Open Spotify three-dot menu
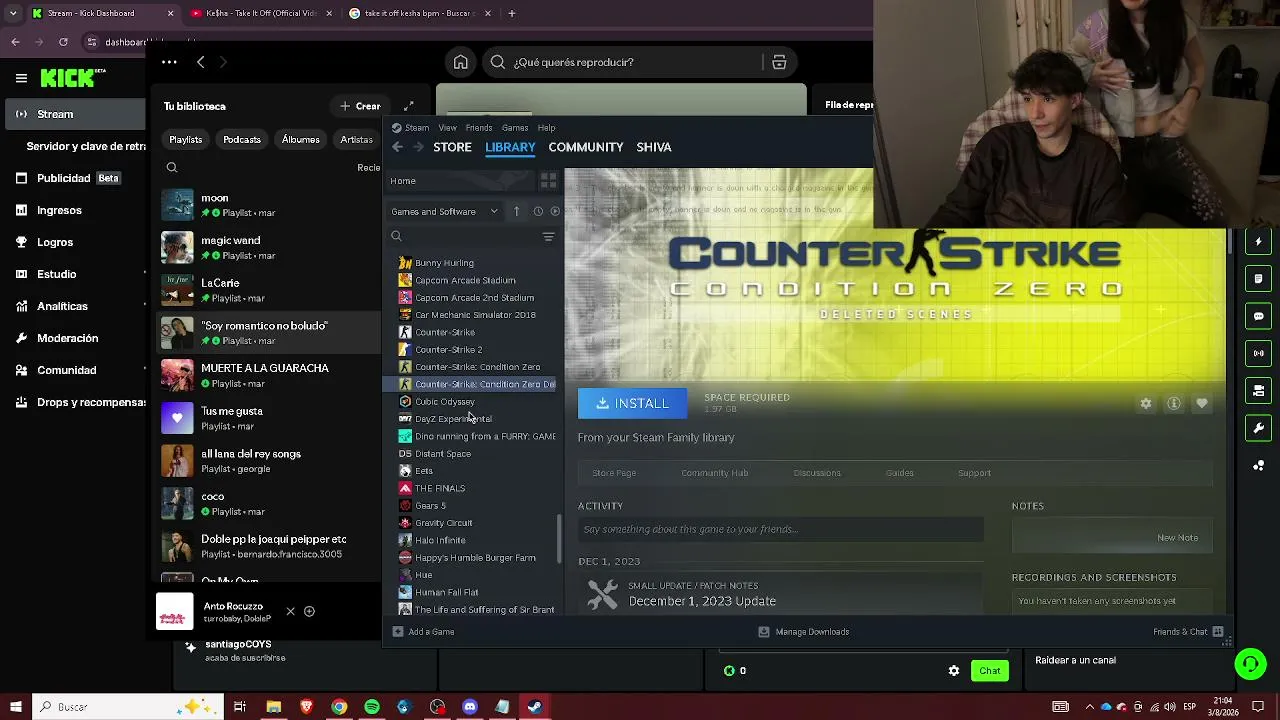 tap(169, 62)
